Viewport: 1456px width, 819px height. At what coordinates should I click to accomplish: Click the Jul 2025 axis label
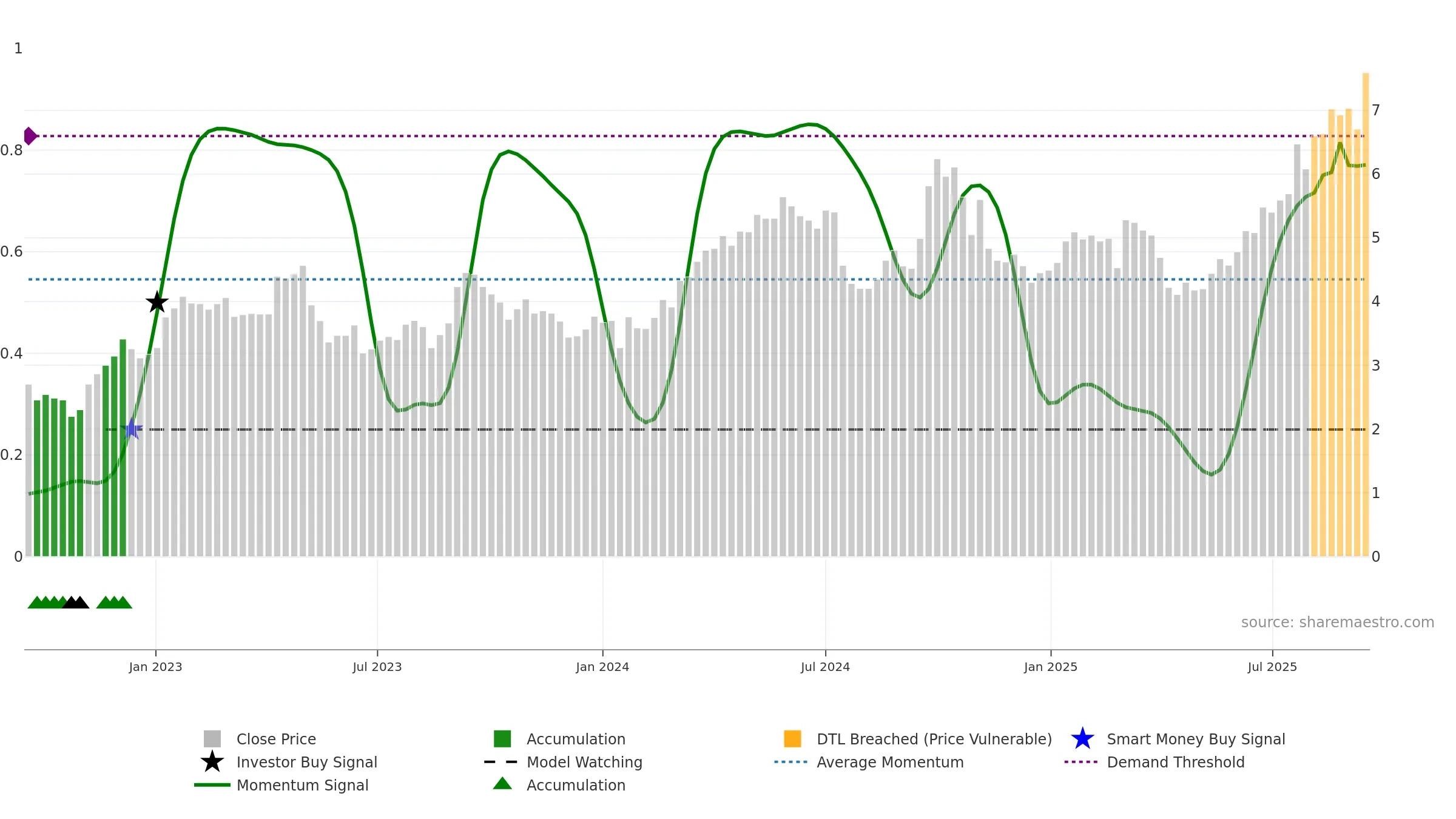1272,667
